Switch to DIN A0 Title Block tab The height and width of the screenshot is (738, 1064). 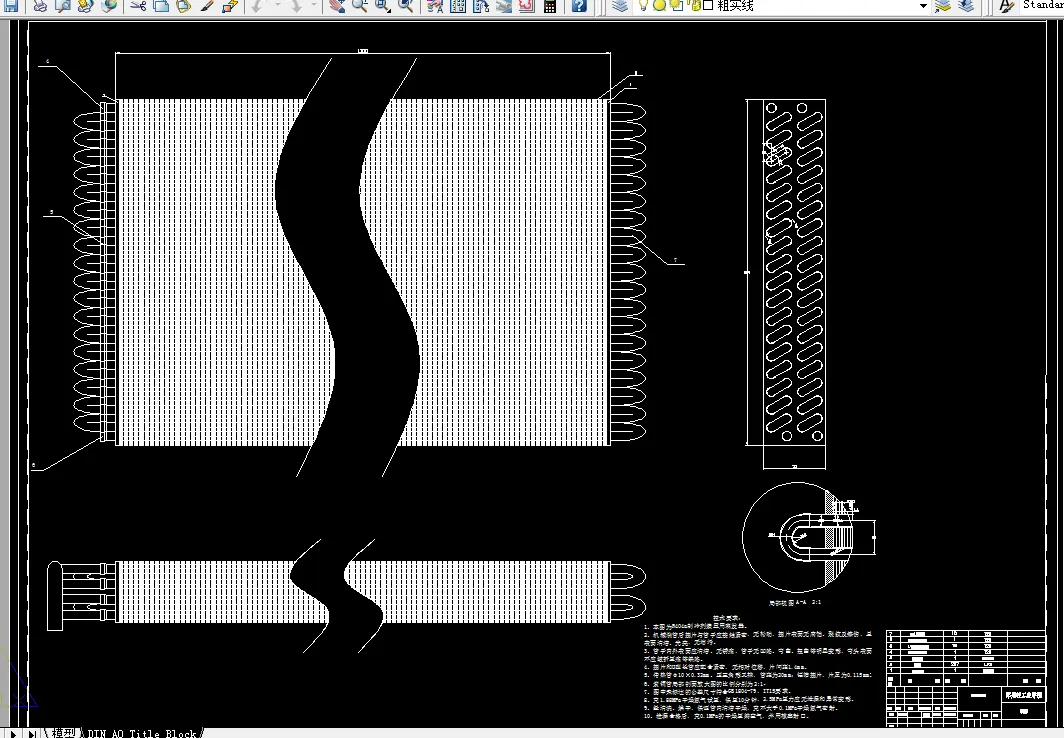(x=142, y=733)
